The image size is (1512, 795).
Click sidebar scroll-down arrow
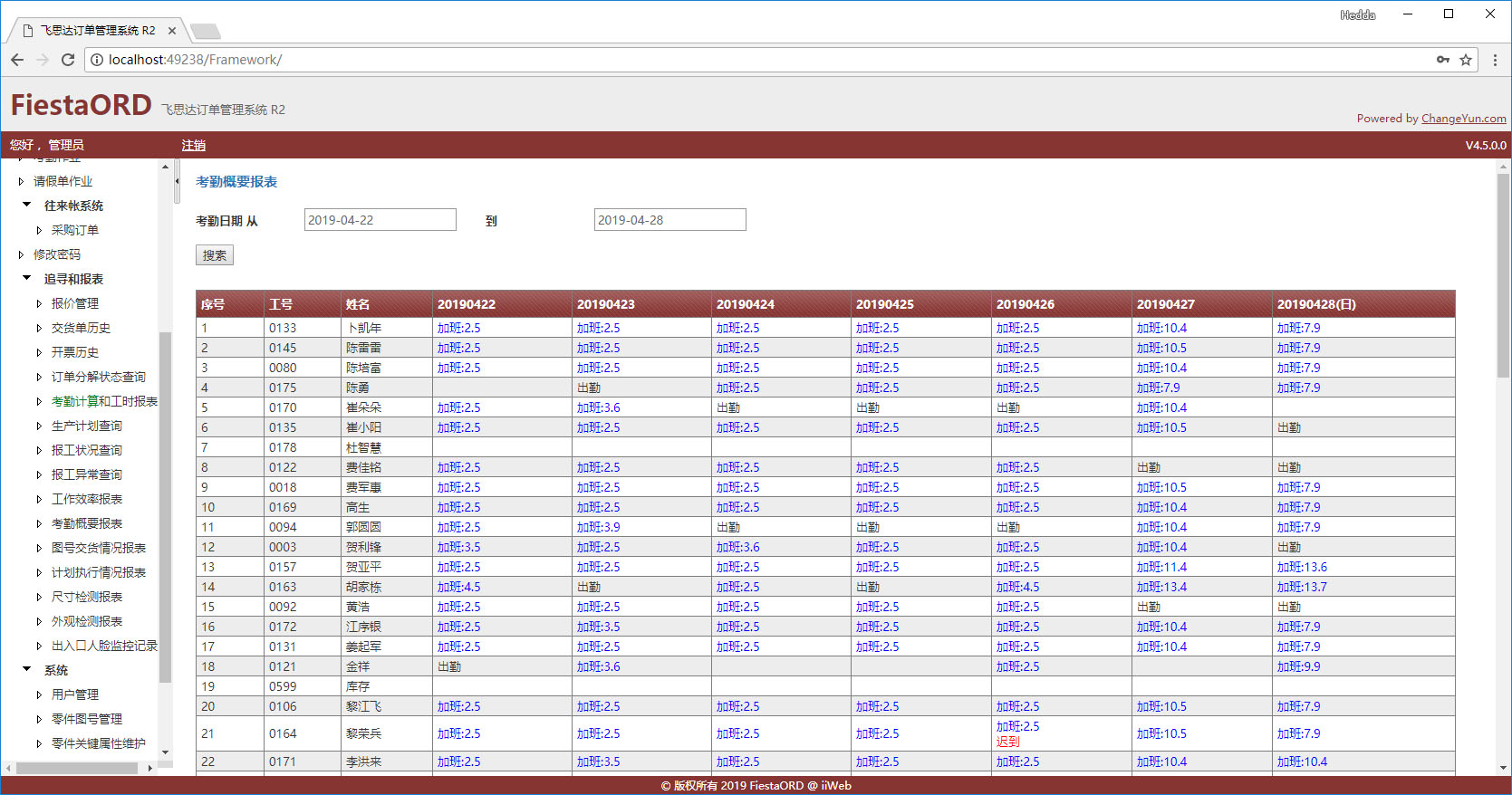[x=165, y=752]
